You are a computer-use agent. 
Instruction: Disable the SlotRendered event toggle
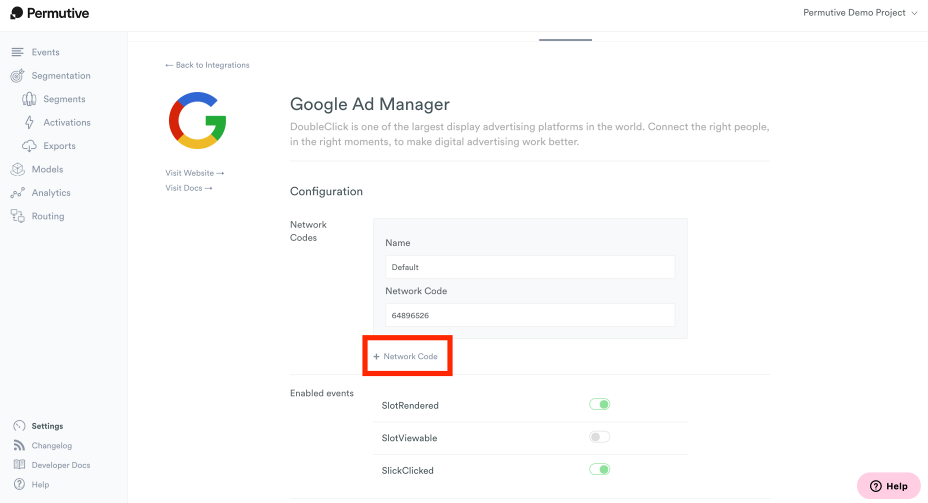(x=599, y=404)
